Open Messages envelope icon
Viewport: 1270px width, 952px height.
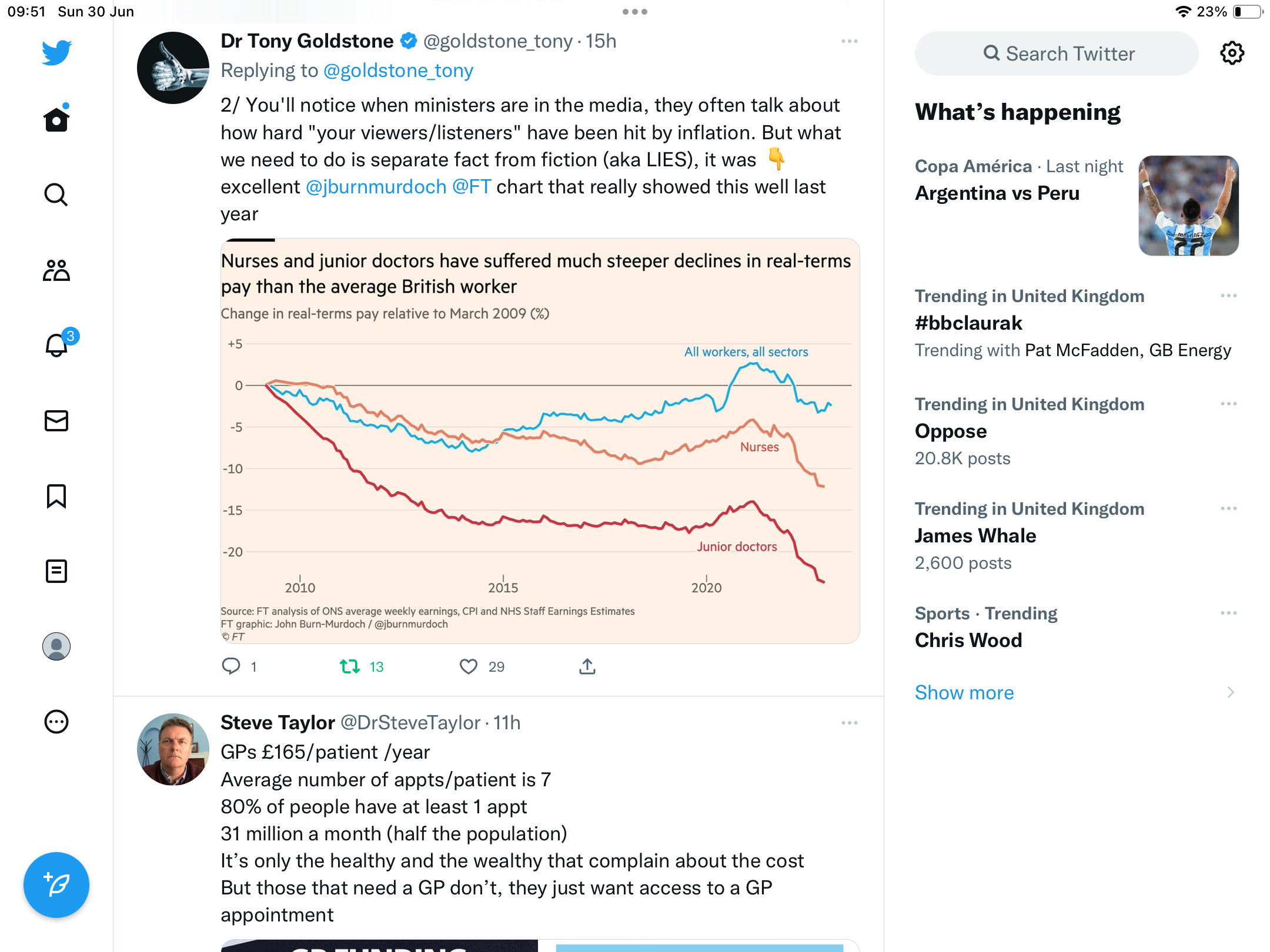56,421
